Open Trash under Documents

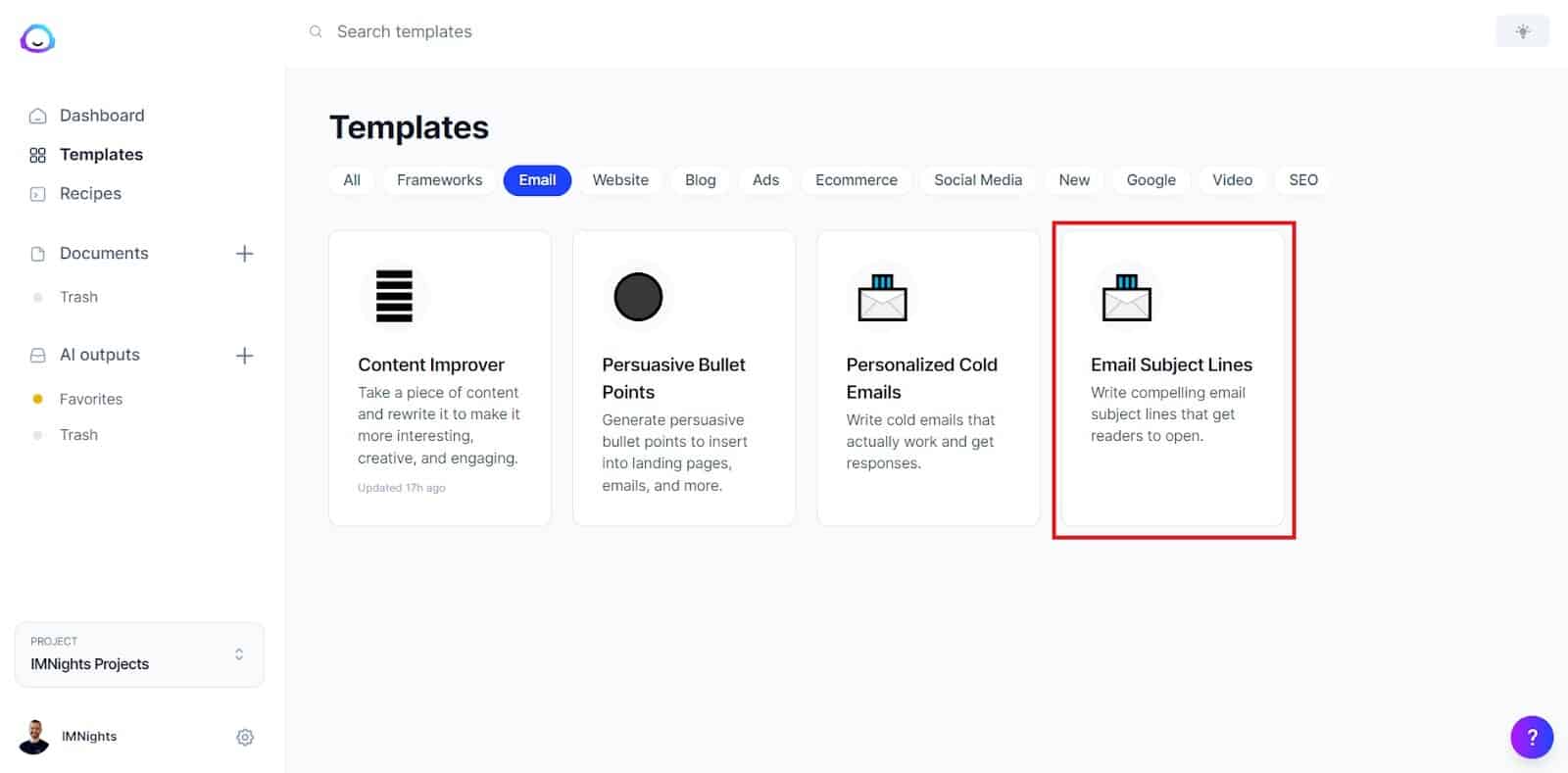78,297
